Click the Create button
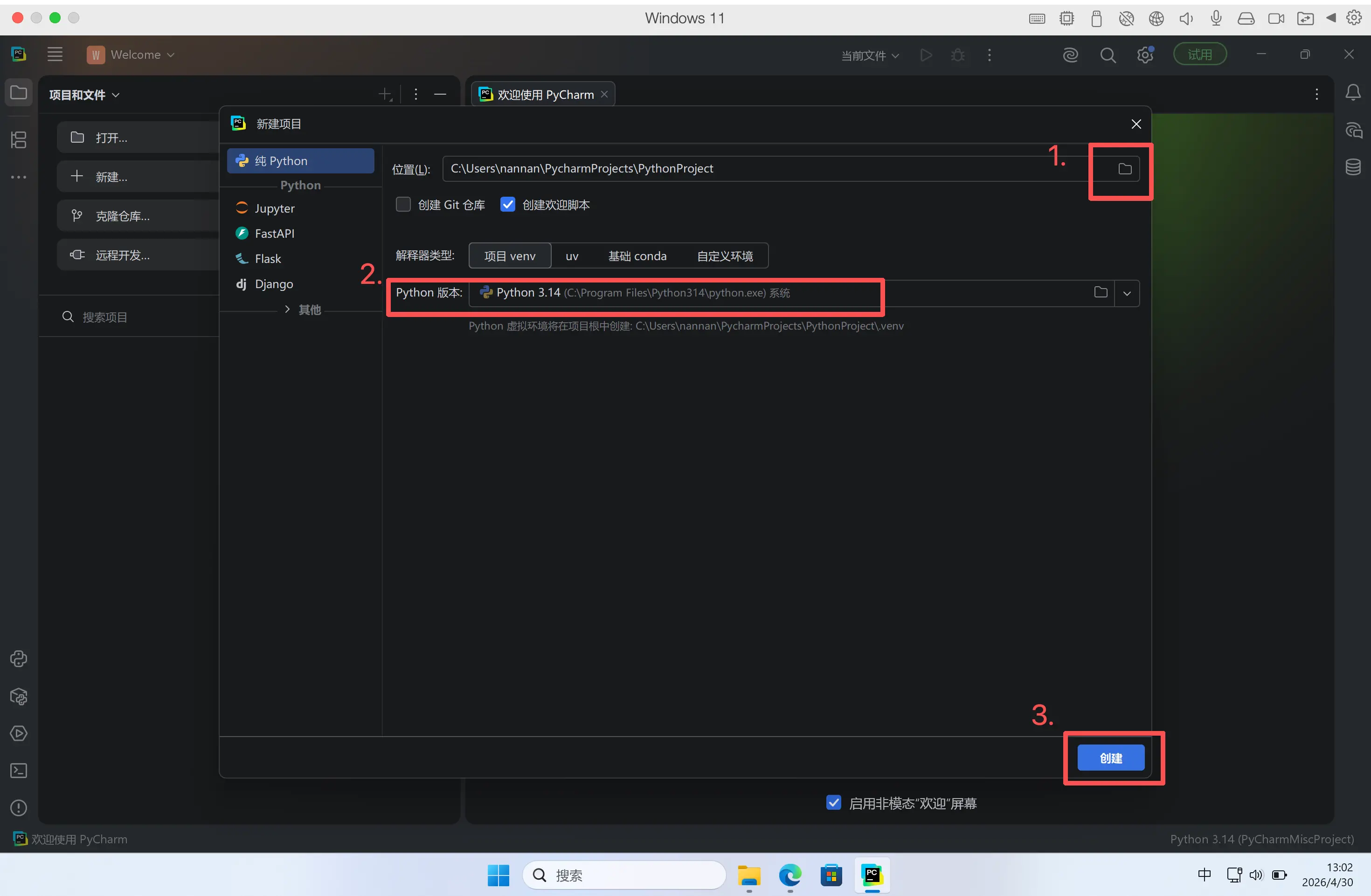This screenshot has height=896, width=1371. [x=1111, y=758]
